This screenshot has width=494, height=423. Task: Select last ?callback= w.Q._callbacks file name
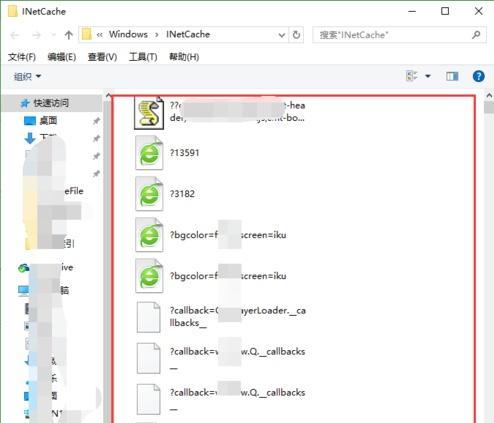point(237,399)
